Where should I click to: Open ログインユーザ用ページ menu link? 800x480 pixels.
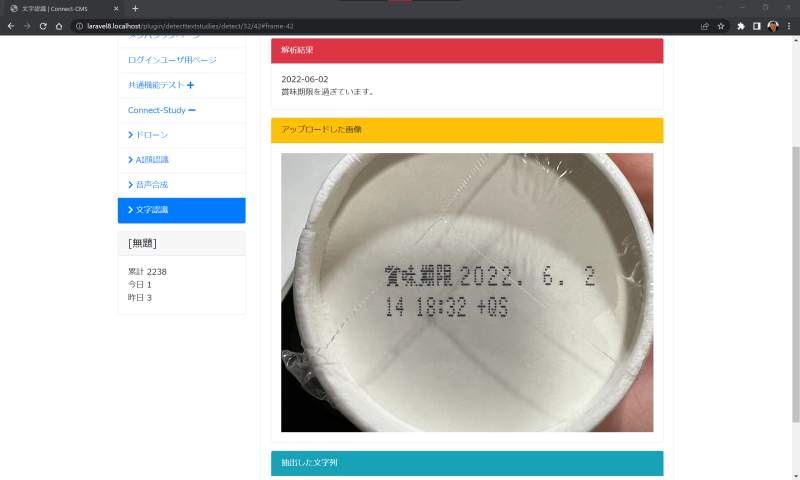(x=172, y=60)
